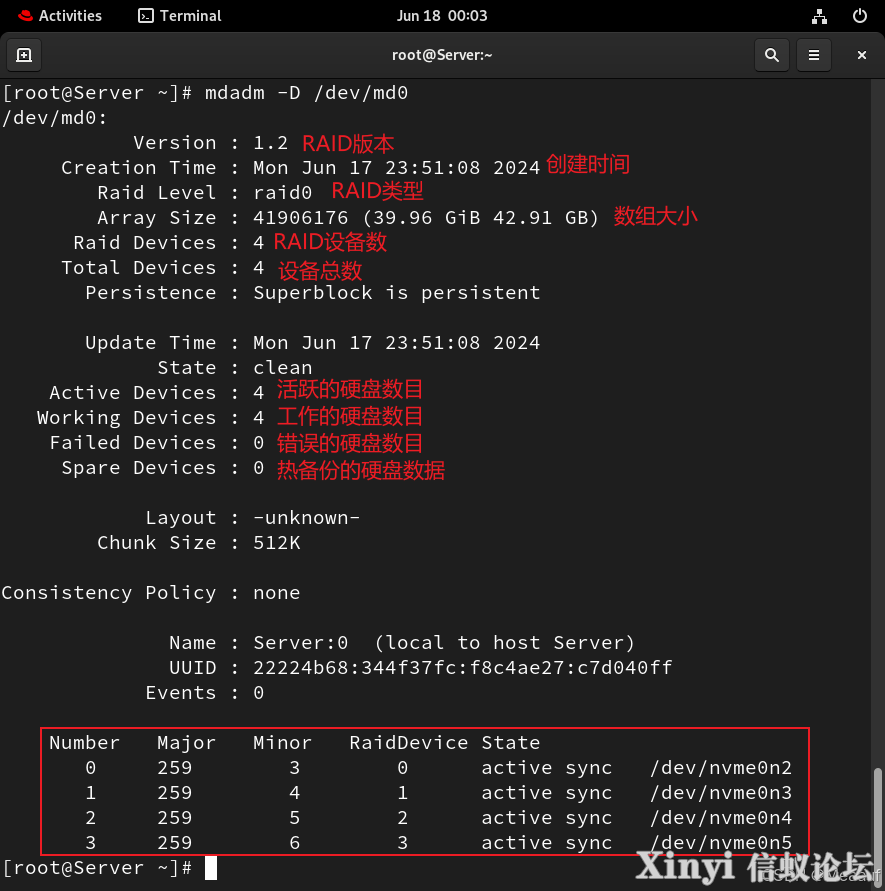Click the 'Spare Devices' label
This screenshot has height=891, width=885.
(139, 468)
